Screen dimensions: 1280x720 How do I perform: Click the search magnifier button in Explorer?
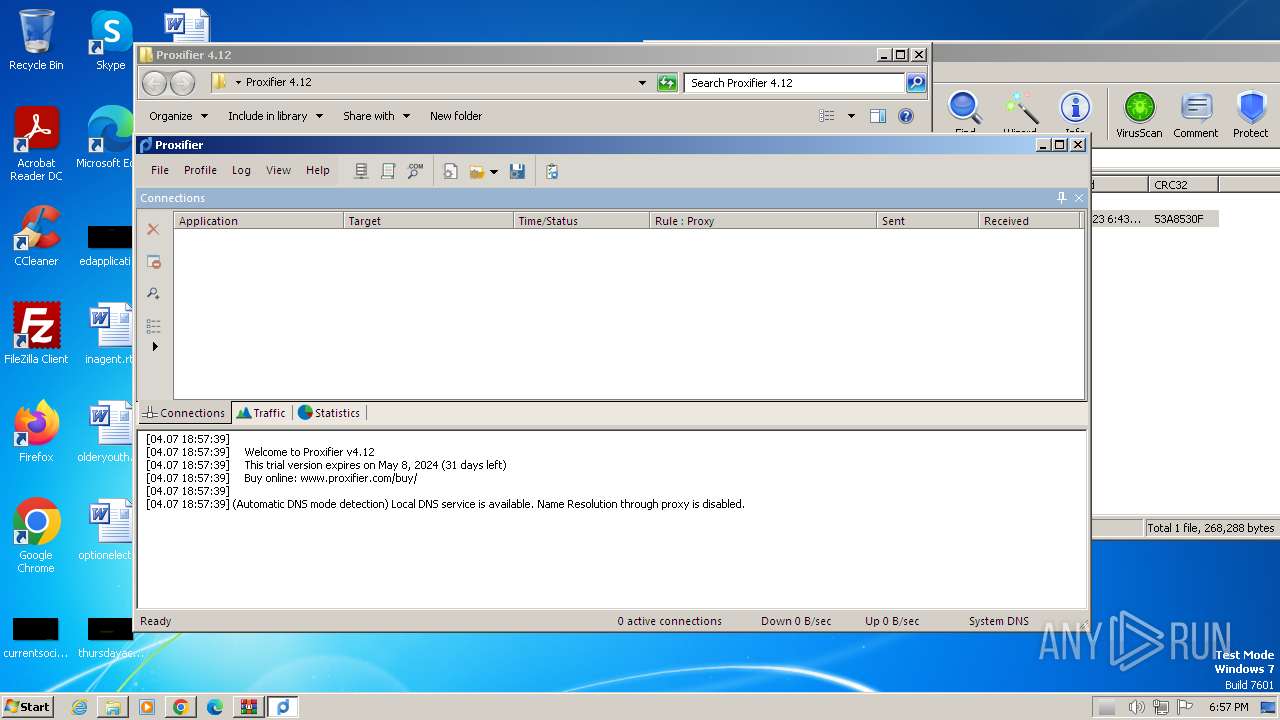click(x=916, y=83)
